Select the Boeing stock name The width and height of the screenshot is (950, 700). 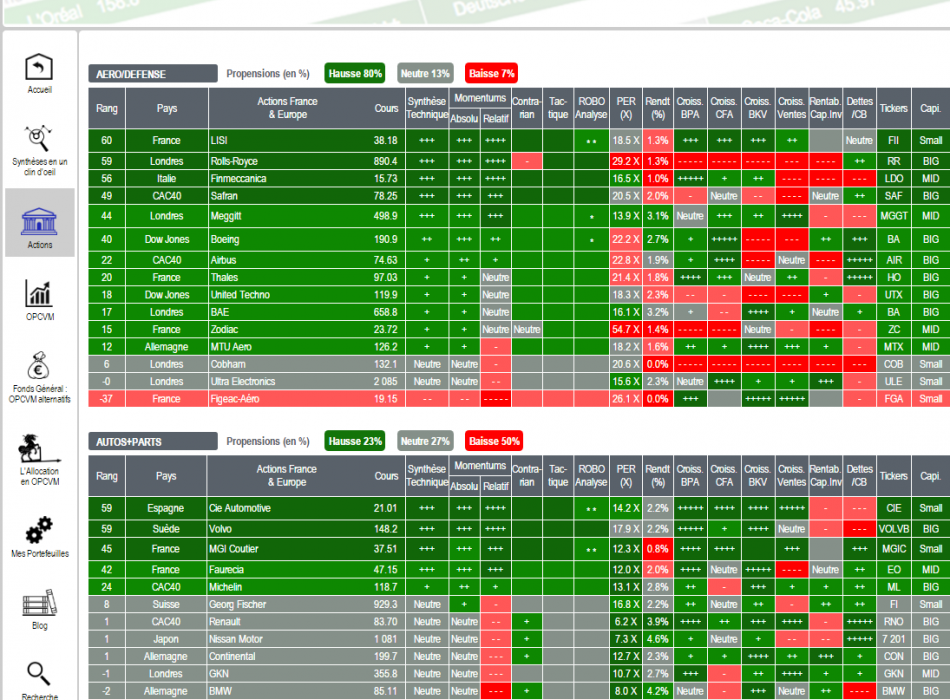point(225,239)
